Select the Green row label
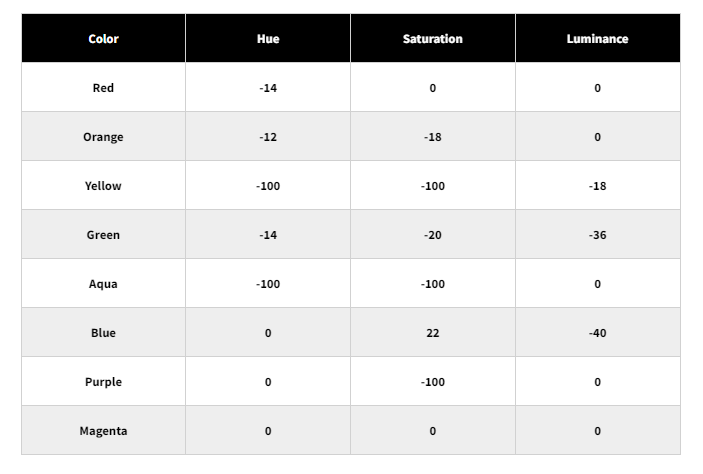 [x=103, y=235]
